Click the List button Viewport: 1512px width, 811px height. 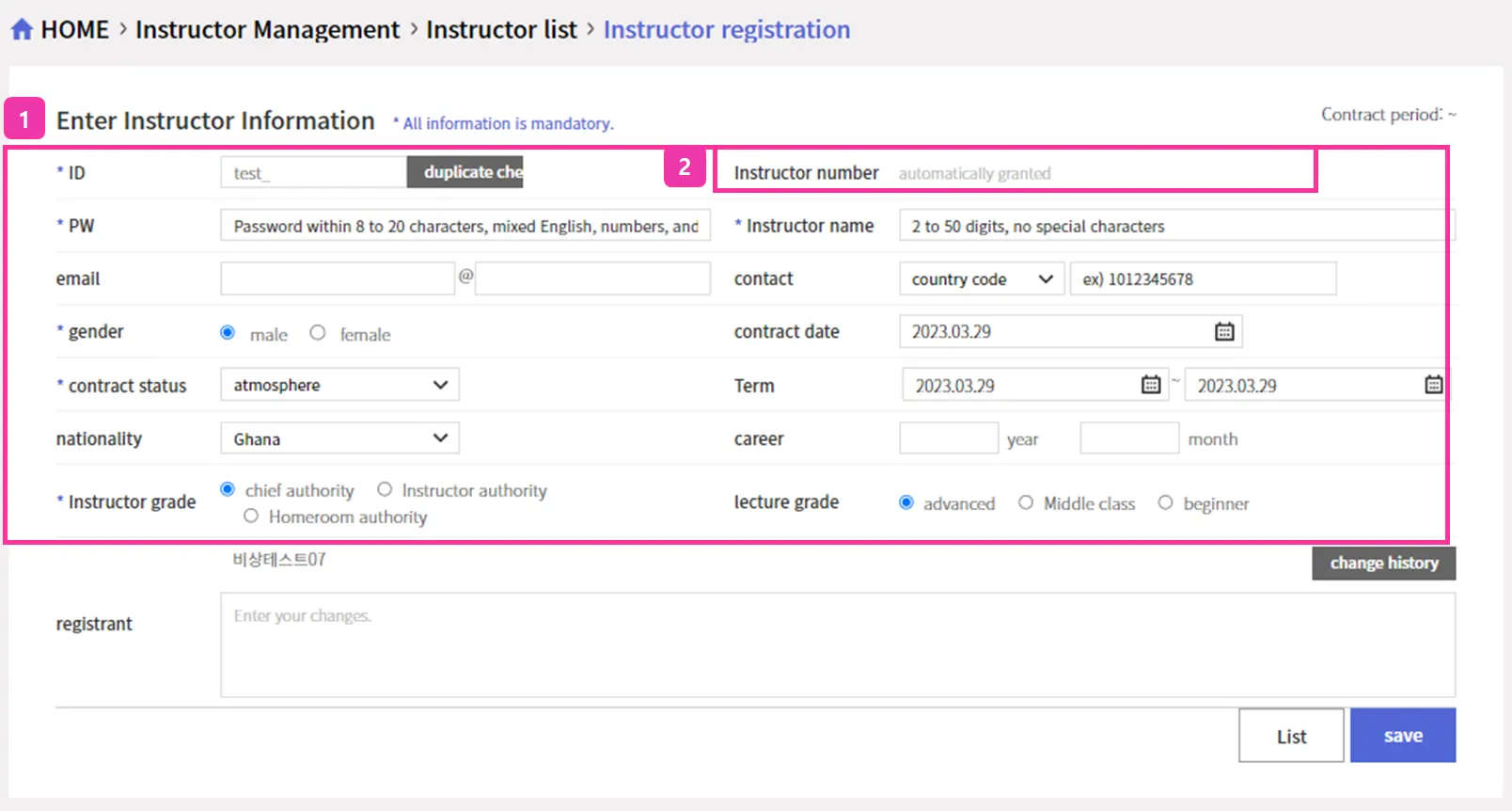point(1290,736)
